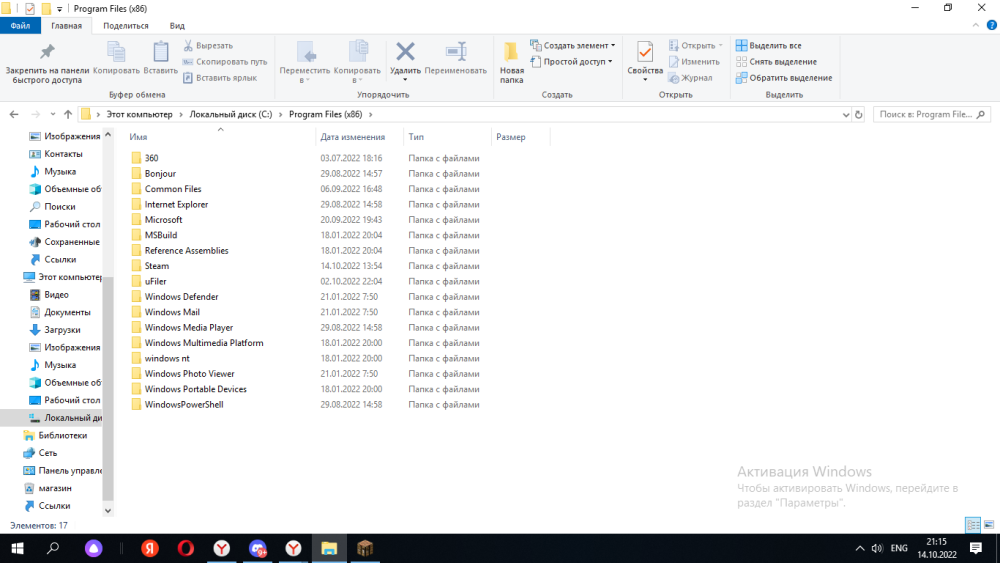Viewport: 1000px width, 563px height.
Task: Sort by the Размер column header
Action: click(x=520, y=136)
